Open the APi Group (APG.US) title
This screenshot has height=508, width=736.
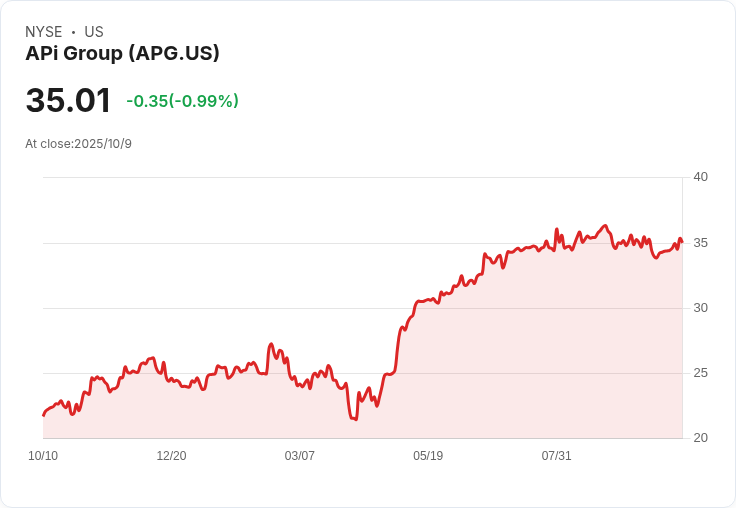(122, 53)
